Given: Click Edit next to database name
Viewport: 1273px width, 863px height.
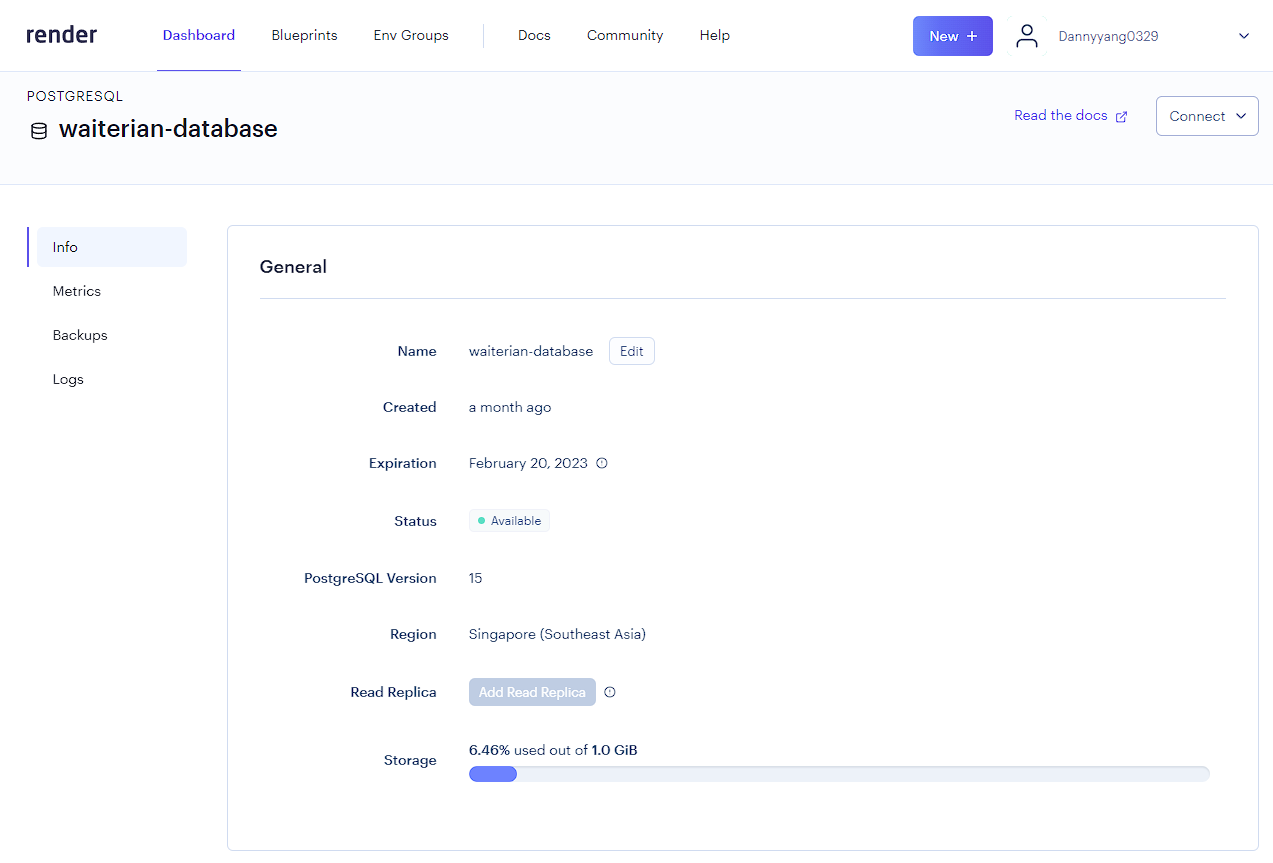Looking at the screenshot, I should point(632,351).
